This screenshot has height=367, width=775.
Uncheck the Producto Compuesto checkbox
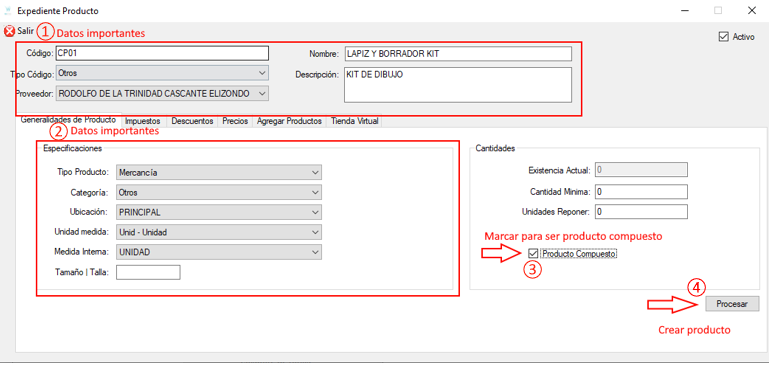point(533,253)
